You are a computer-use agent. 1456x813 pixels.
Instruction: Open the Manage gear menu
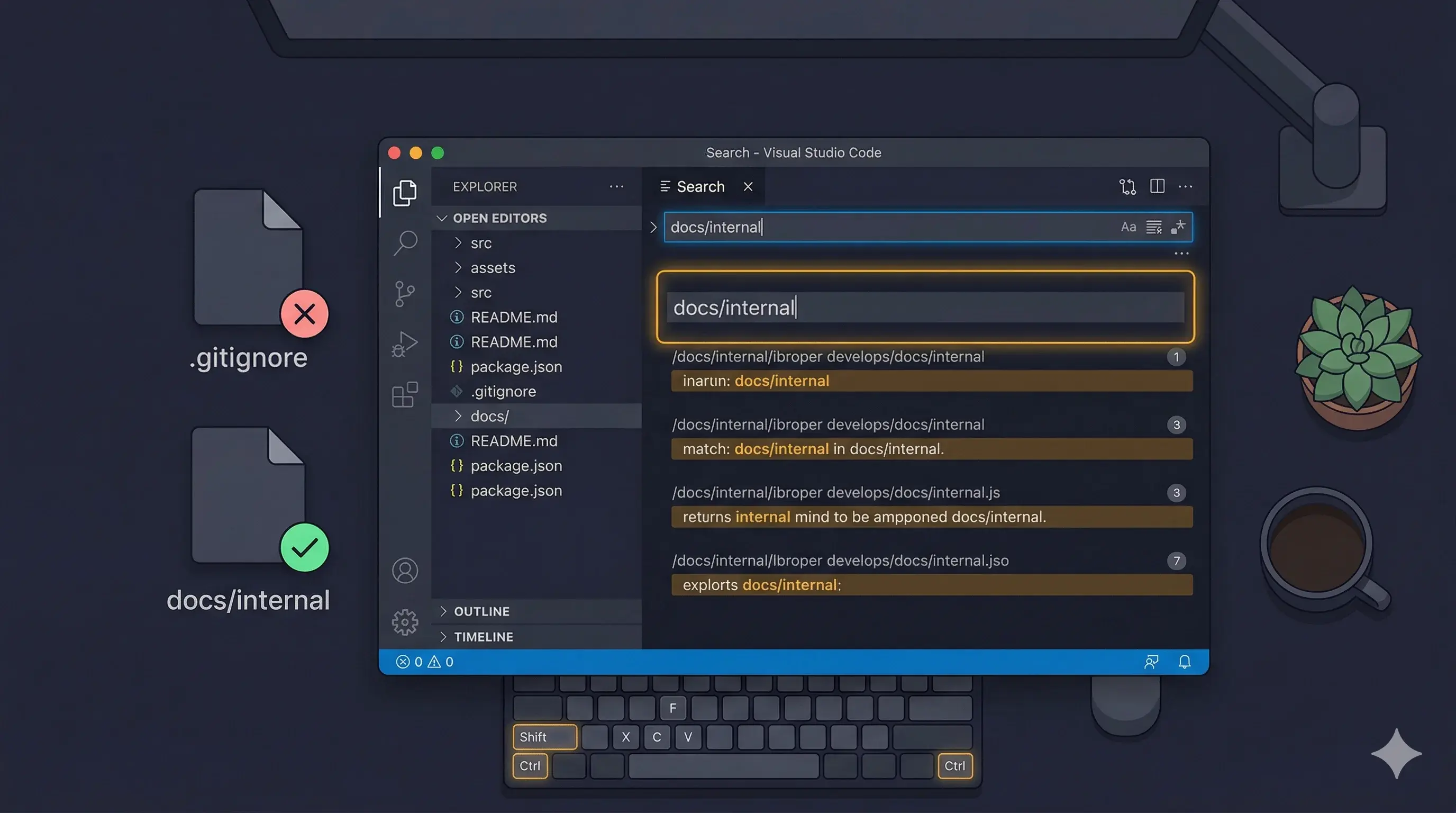click(x=405, y=622)
